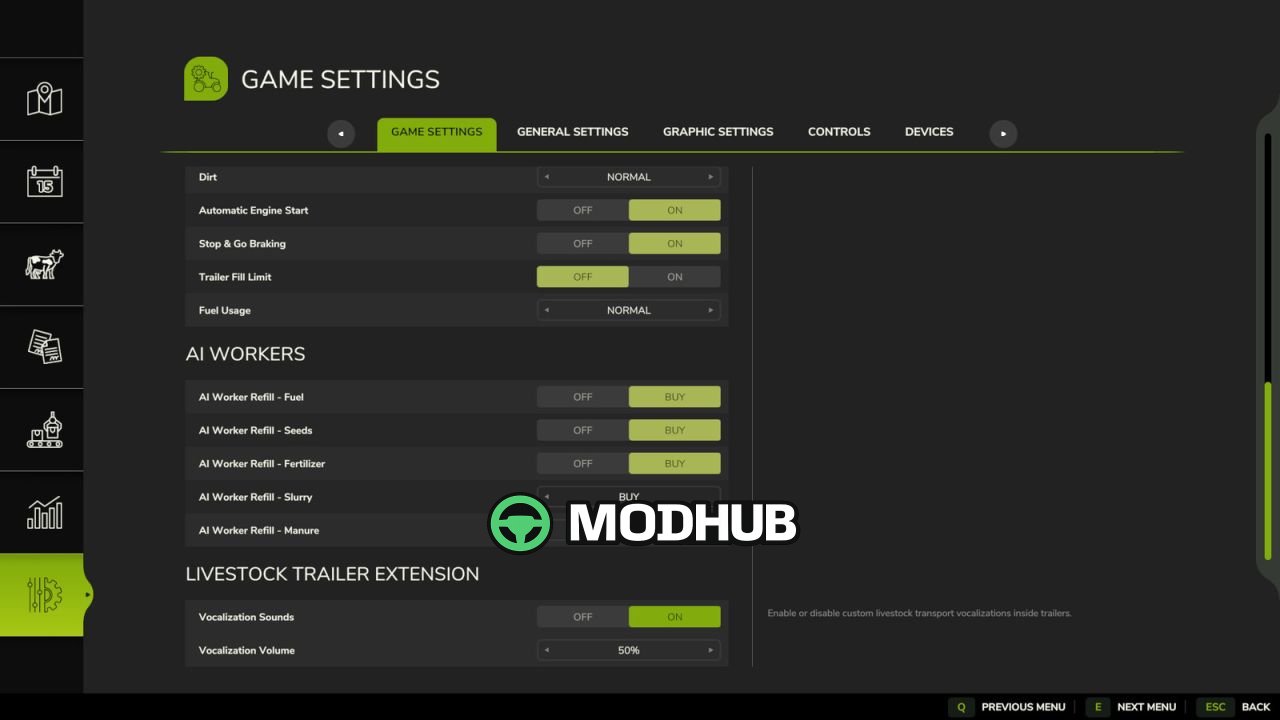This screenshot has width=1280, height=720.
Task: Turn Stop & Go Braking off
Action: point(583,243)
